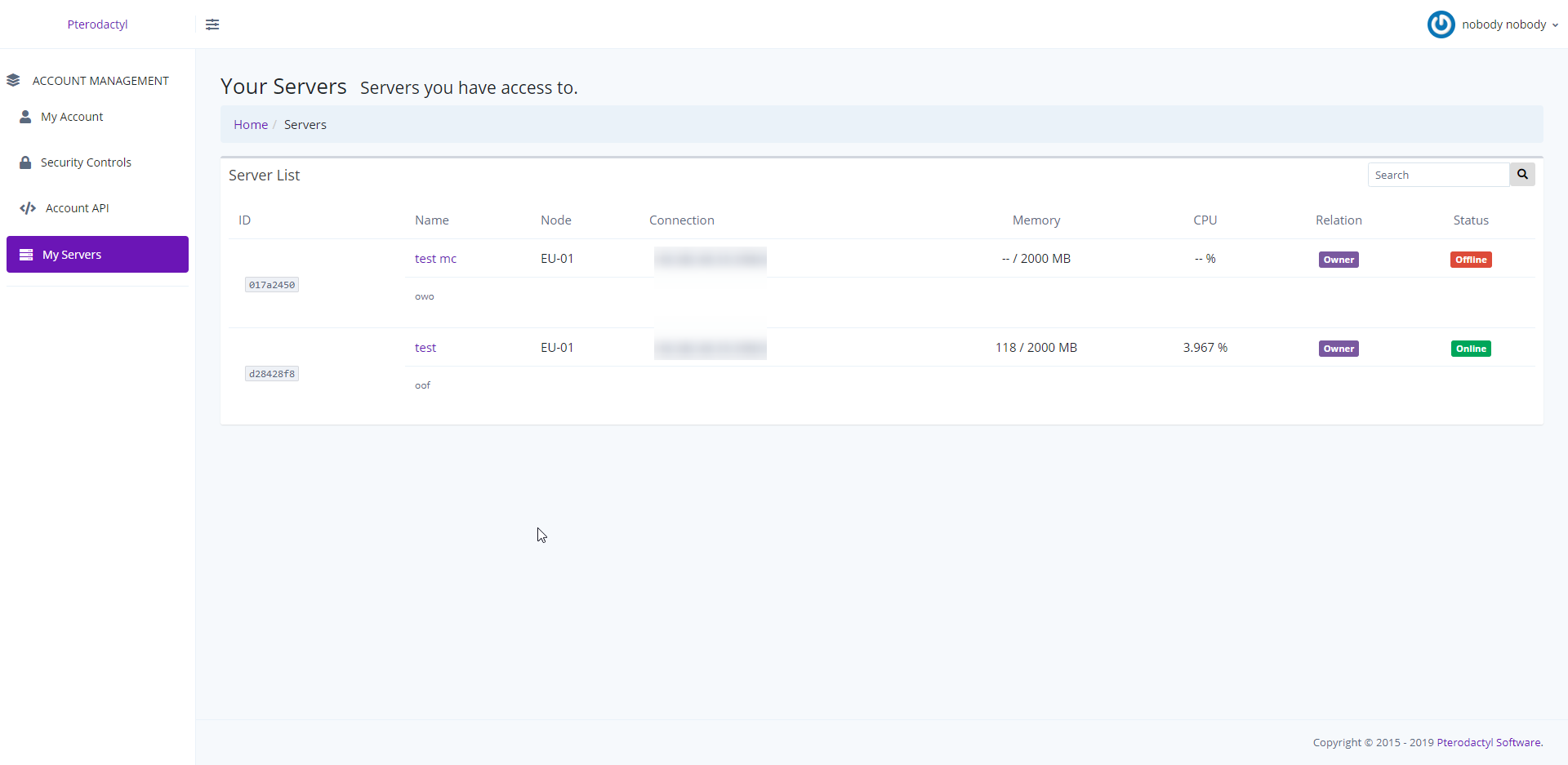Toggle the sidebar with the hamburger icon
This screenshot has height=765, width=1568.
coord(212,24)
